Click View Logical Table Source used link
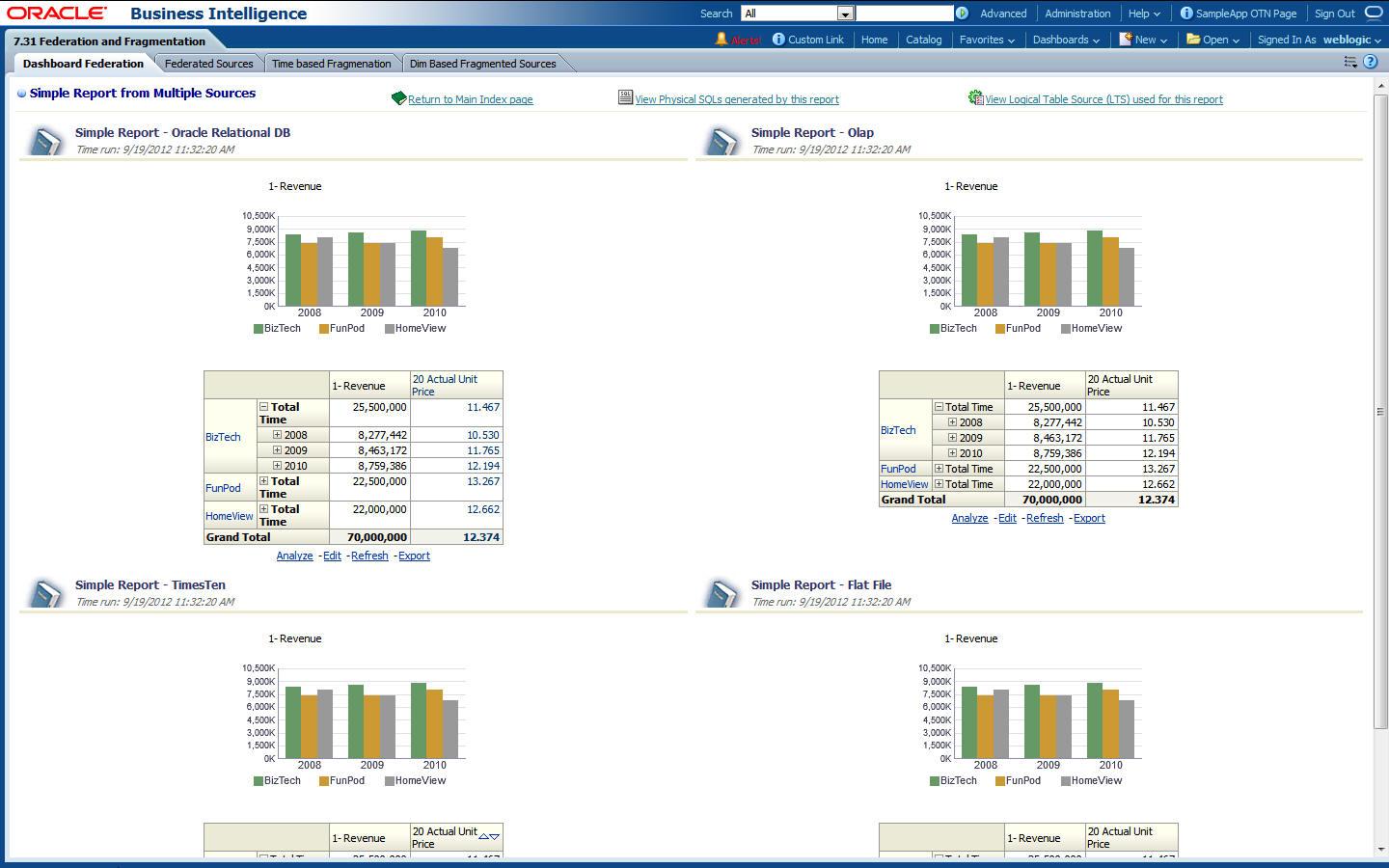The height and width of the screenshot is (868, 1389). point(1103,99)
